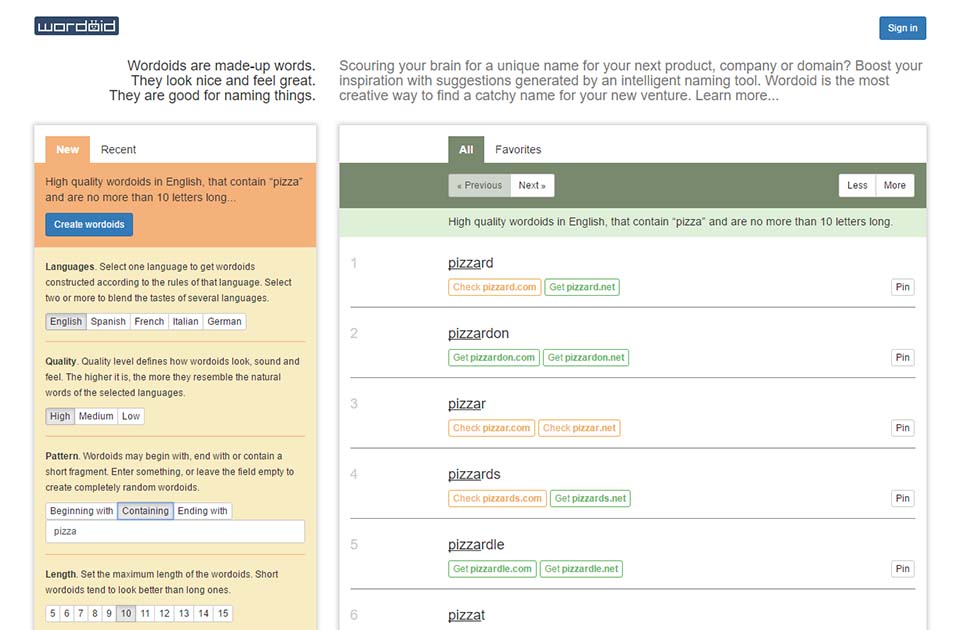
Task: Check pizzard.com availability
Action: 495,287
